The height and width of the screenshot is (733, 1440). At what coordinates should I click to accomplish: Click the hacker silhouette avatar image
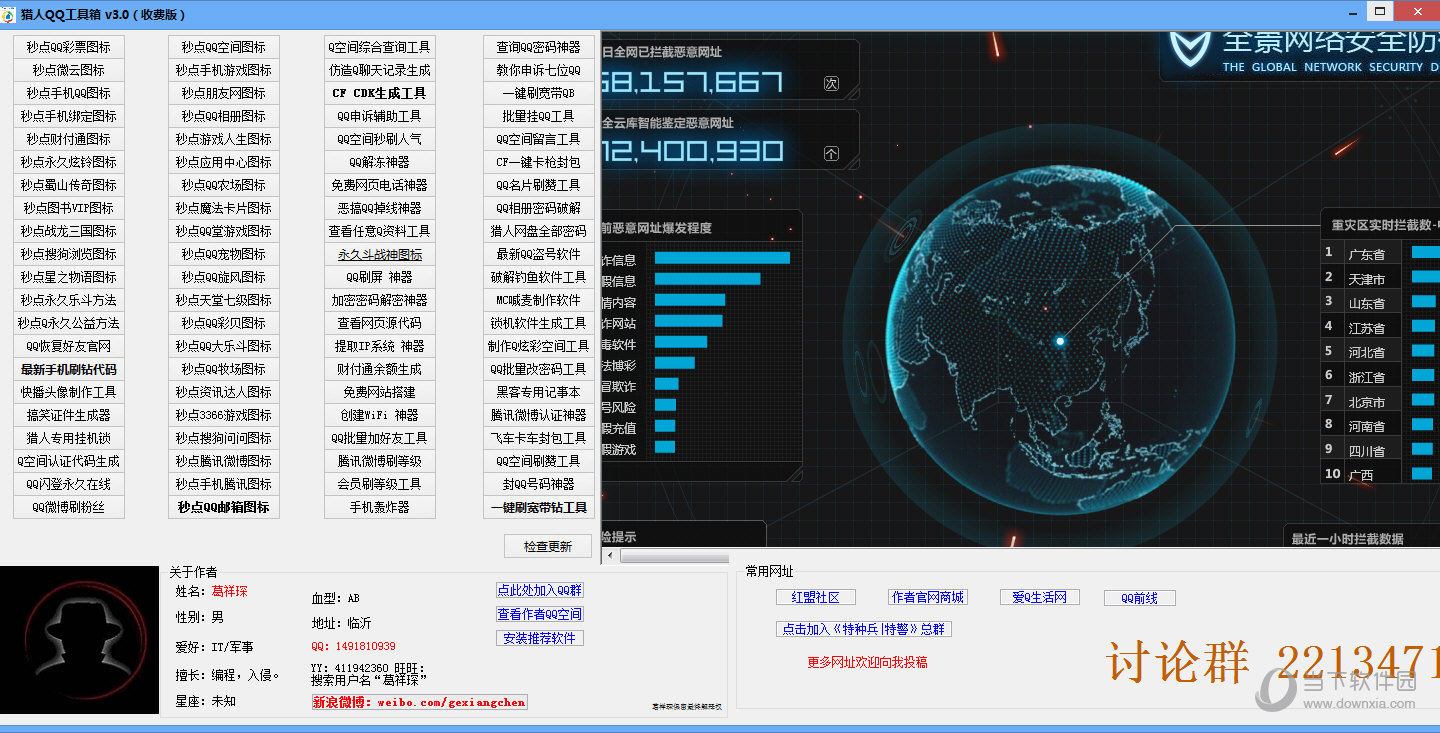[80, 639]
